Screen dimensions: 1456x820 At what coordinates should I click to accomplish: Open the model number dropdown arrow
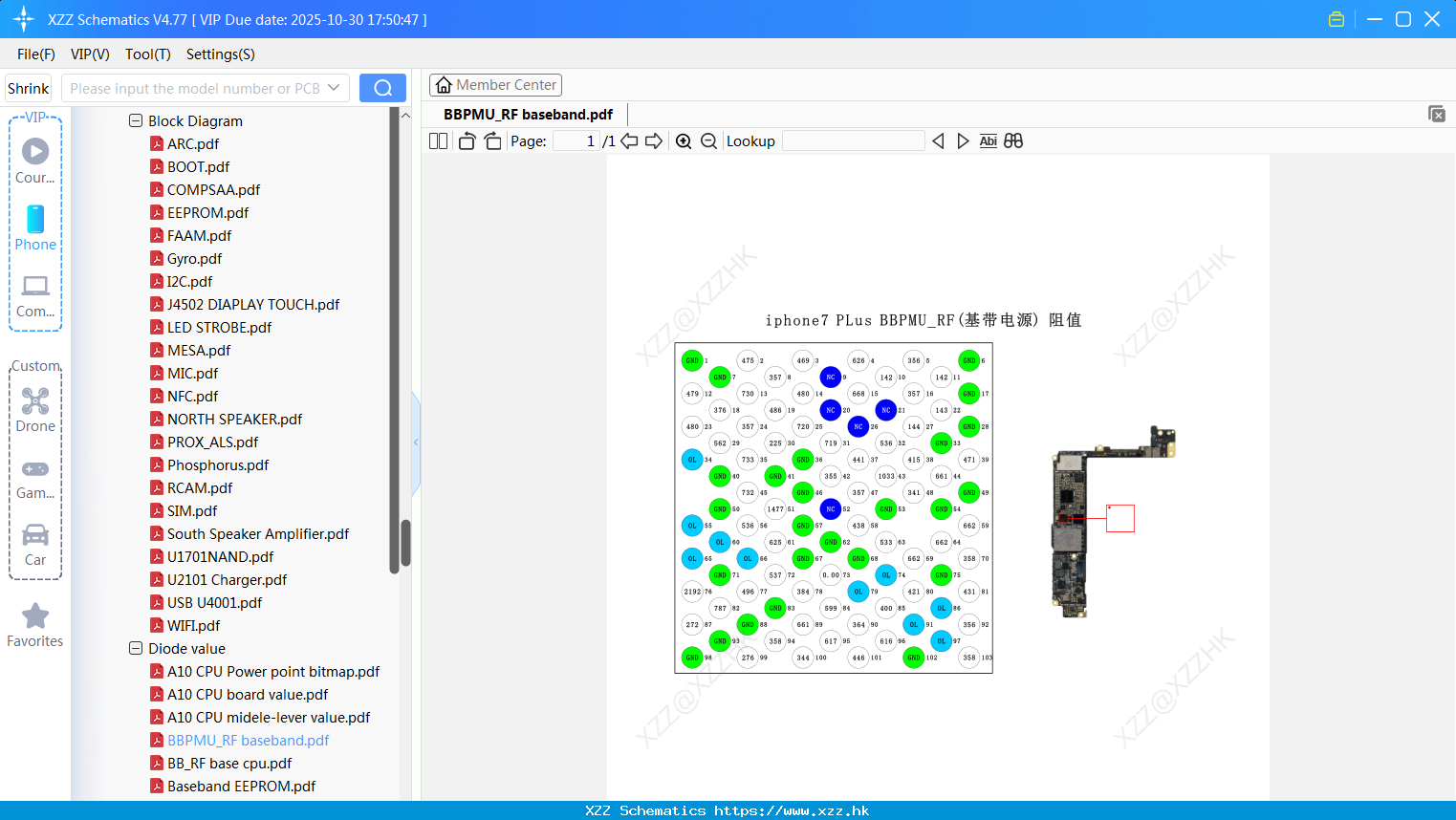tap(334, 88)
